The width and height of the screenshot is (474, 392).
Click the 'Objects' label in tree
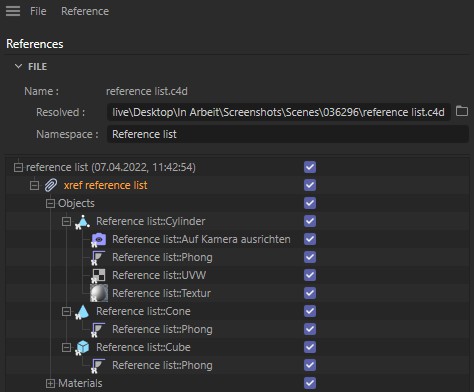pyautogui.click(x=76, y=203)
